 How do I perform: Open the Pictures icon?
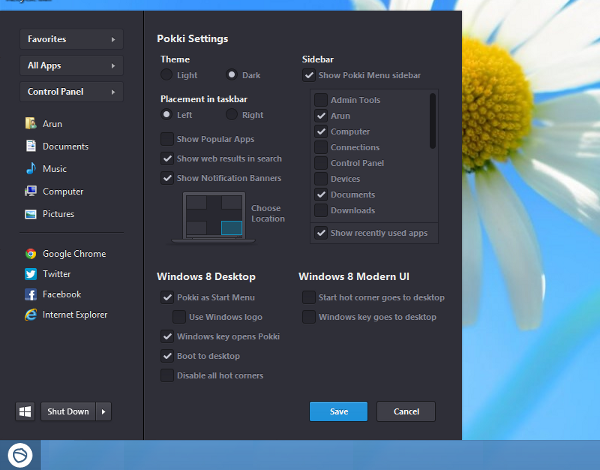pos(31,214)
